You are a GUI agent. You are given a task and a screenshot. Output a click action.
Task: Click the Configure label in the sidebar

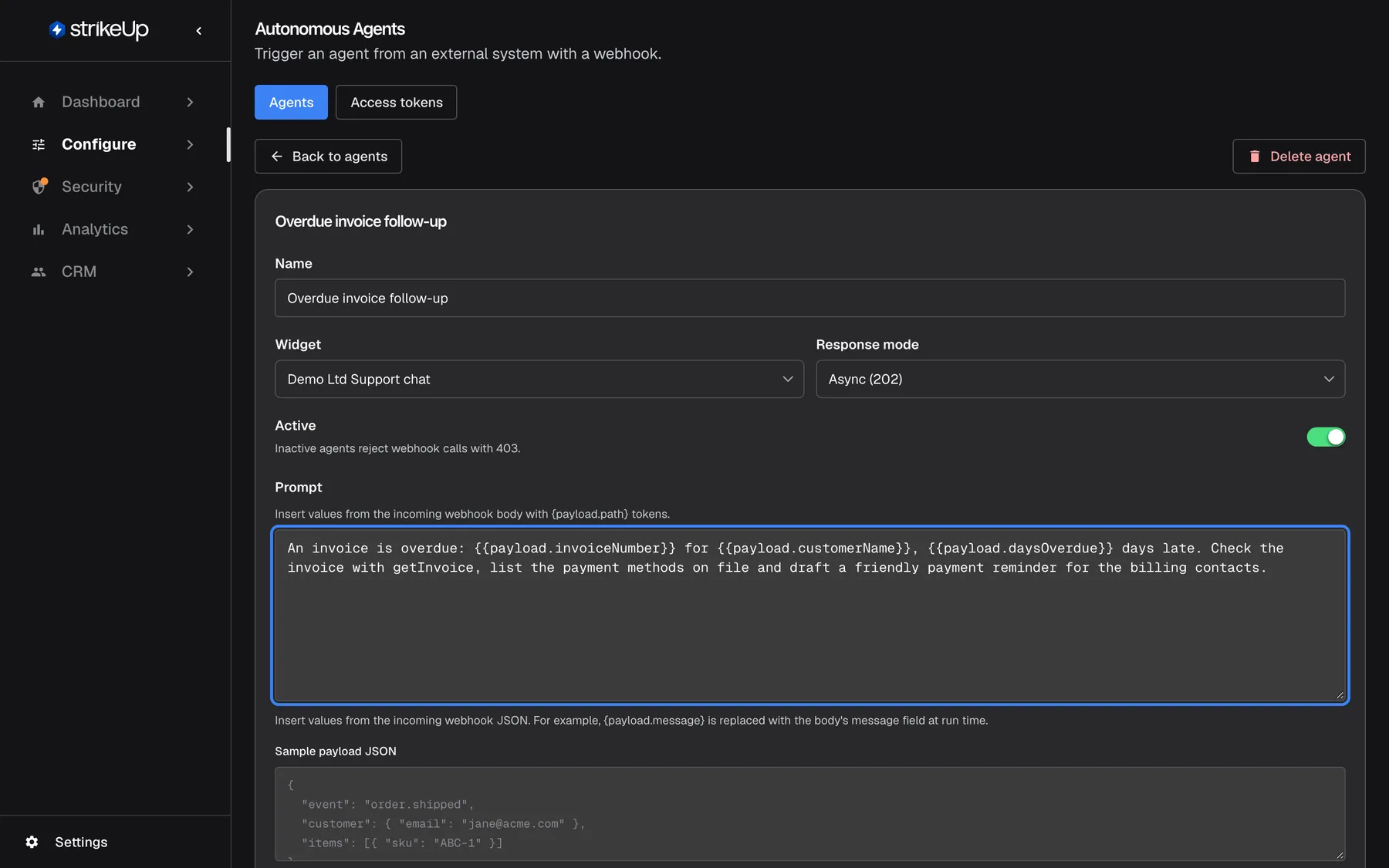click(99, 144)
